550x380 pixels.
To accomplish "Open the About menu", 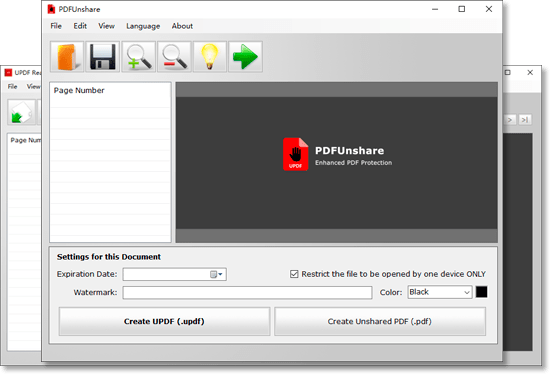I will tap(182, 26).
